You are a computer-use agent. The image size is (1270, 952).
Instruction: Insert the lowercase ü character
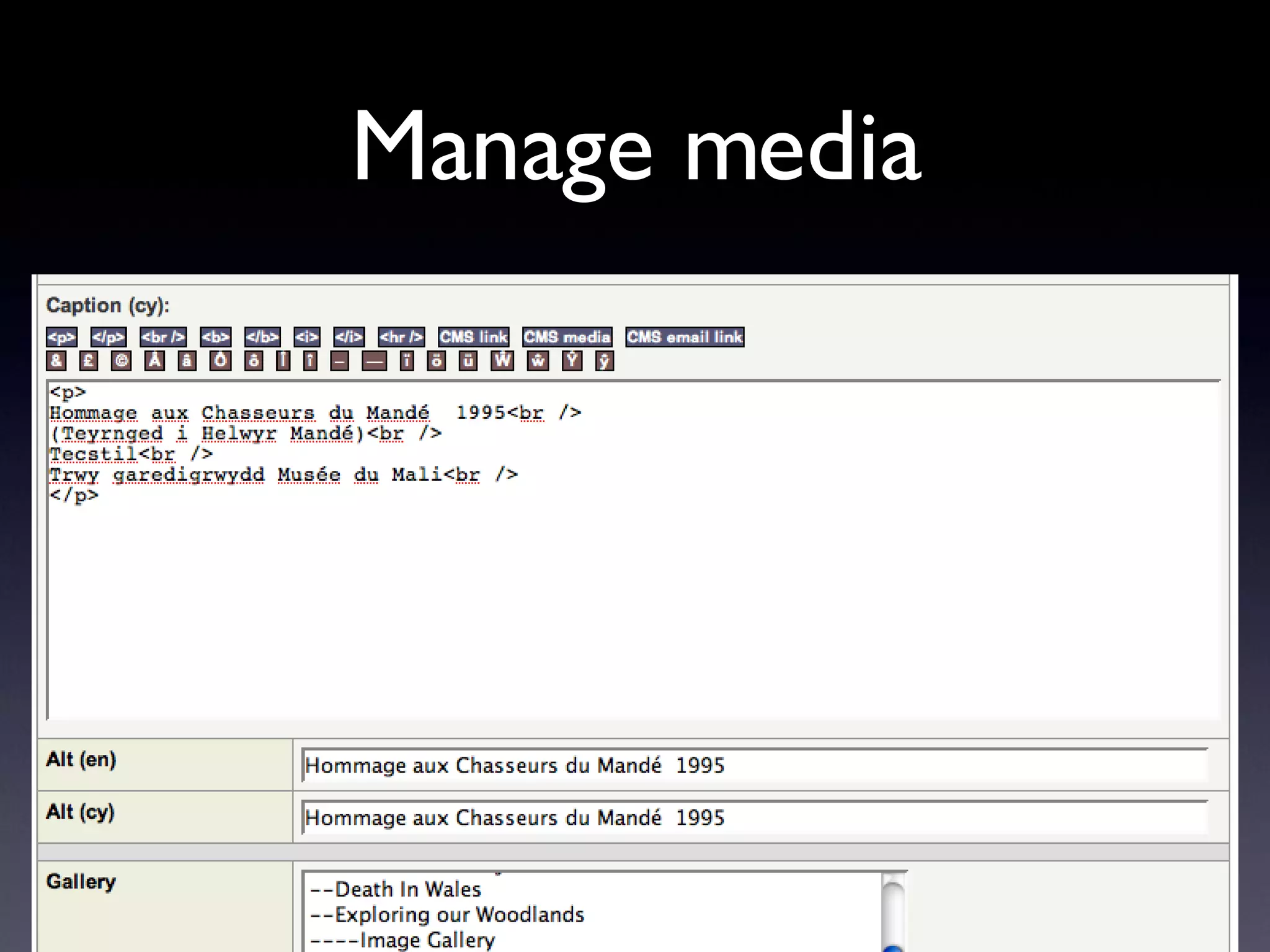click(x=468, y=361)
